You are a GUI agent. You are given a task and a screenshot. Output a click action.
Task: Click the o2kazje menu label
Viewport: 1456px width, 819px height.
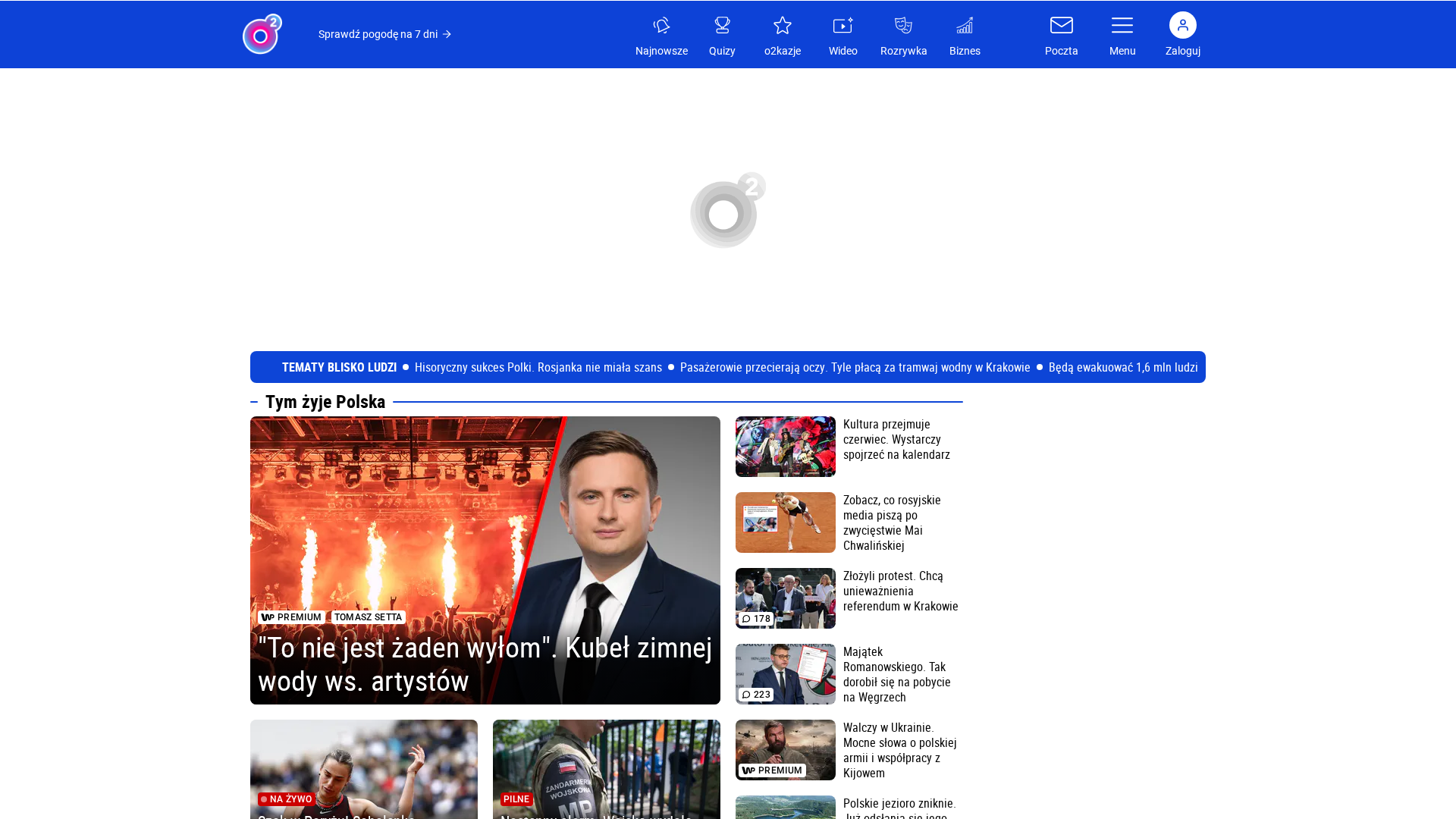(x=783, y=51)
